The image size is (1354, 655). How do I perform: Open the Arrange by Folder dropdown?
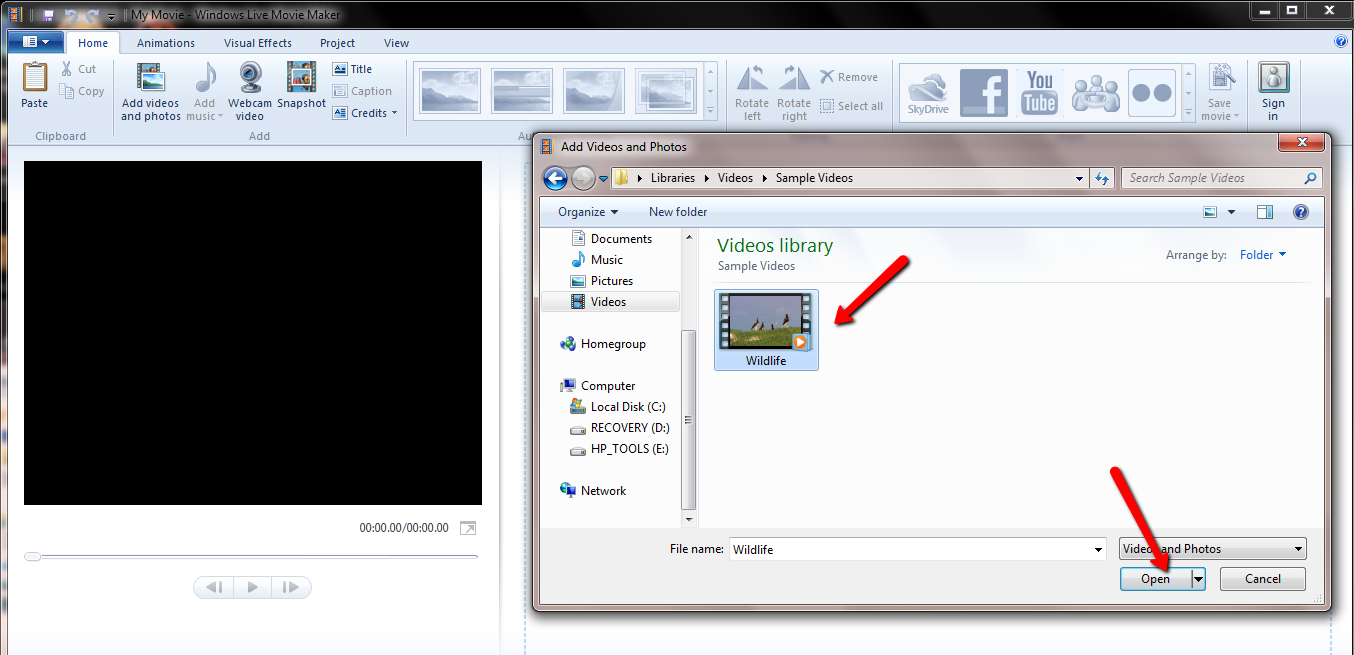1262,255
